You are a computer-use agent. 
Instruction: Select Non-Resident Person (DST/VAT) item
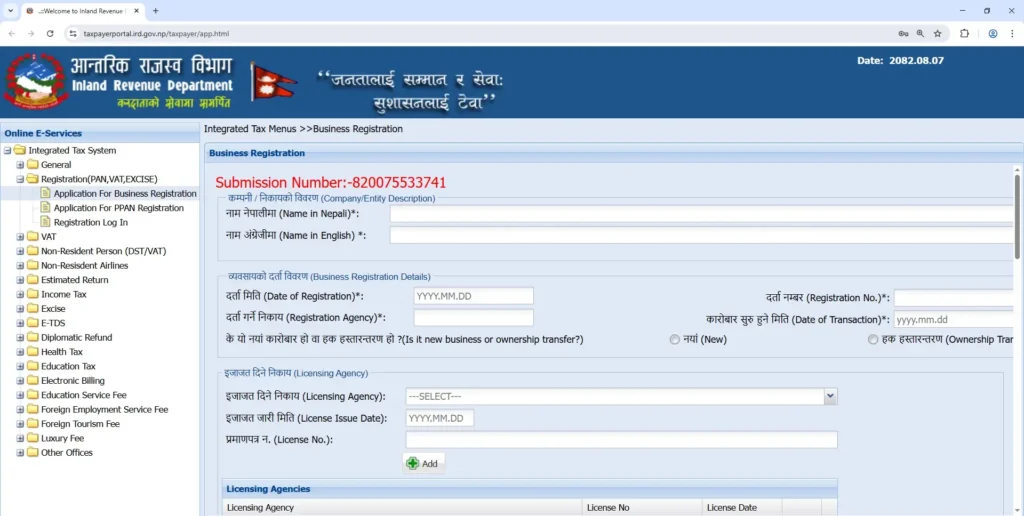(x=104, y=251)
